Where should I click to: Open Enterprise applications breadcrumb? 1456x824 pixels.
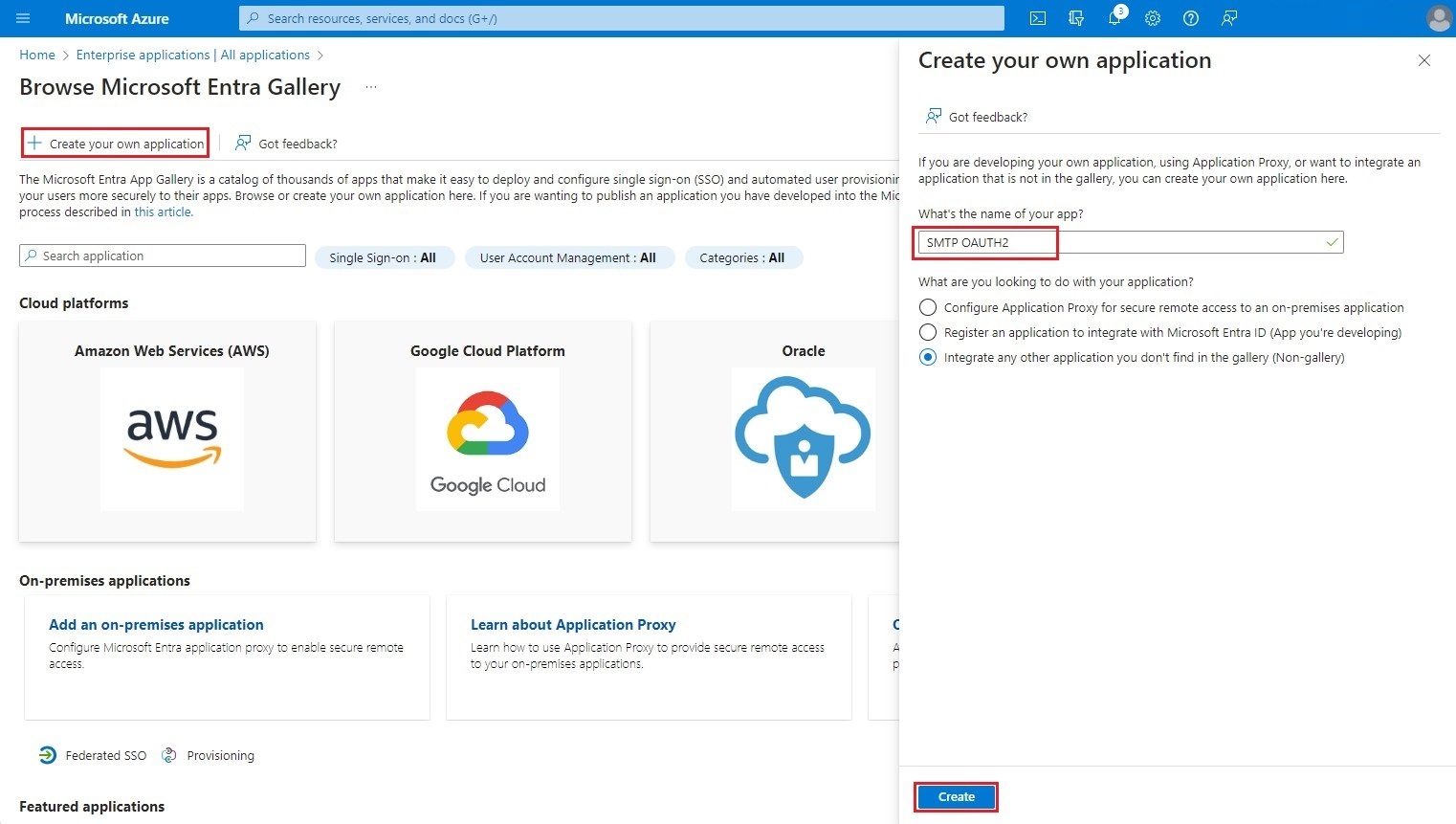192,55
